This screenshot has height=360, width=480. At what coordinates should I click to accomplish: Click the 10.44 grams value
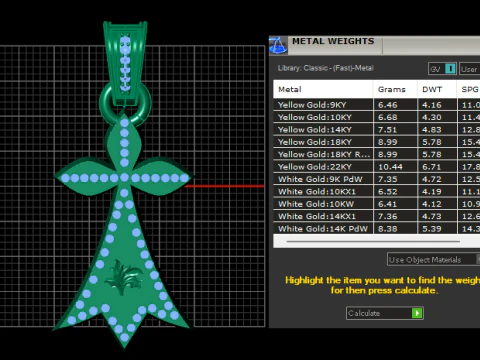[x=390, y=167]
